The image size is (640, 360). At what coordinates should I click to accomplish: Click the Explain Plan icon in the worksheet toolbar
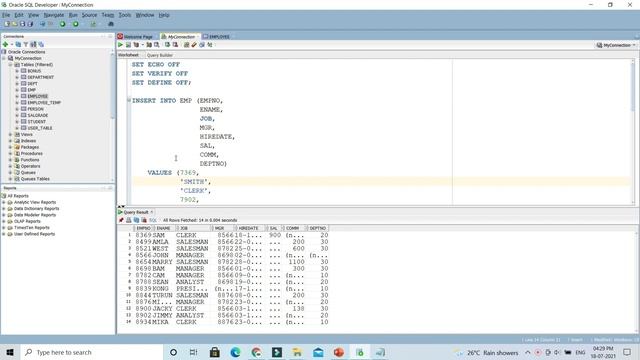point(136,45)
